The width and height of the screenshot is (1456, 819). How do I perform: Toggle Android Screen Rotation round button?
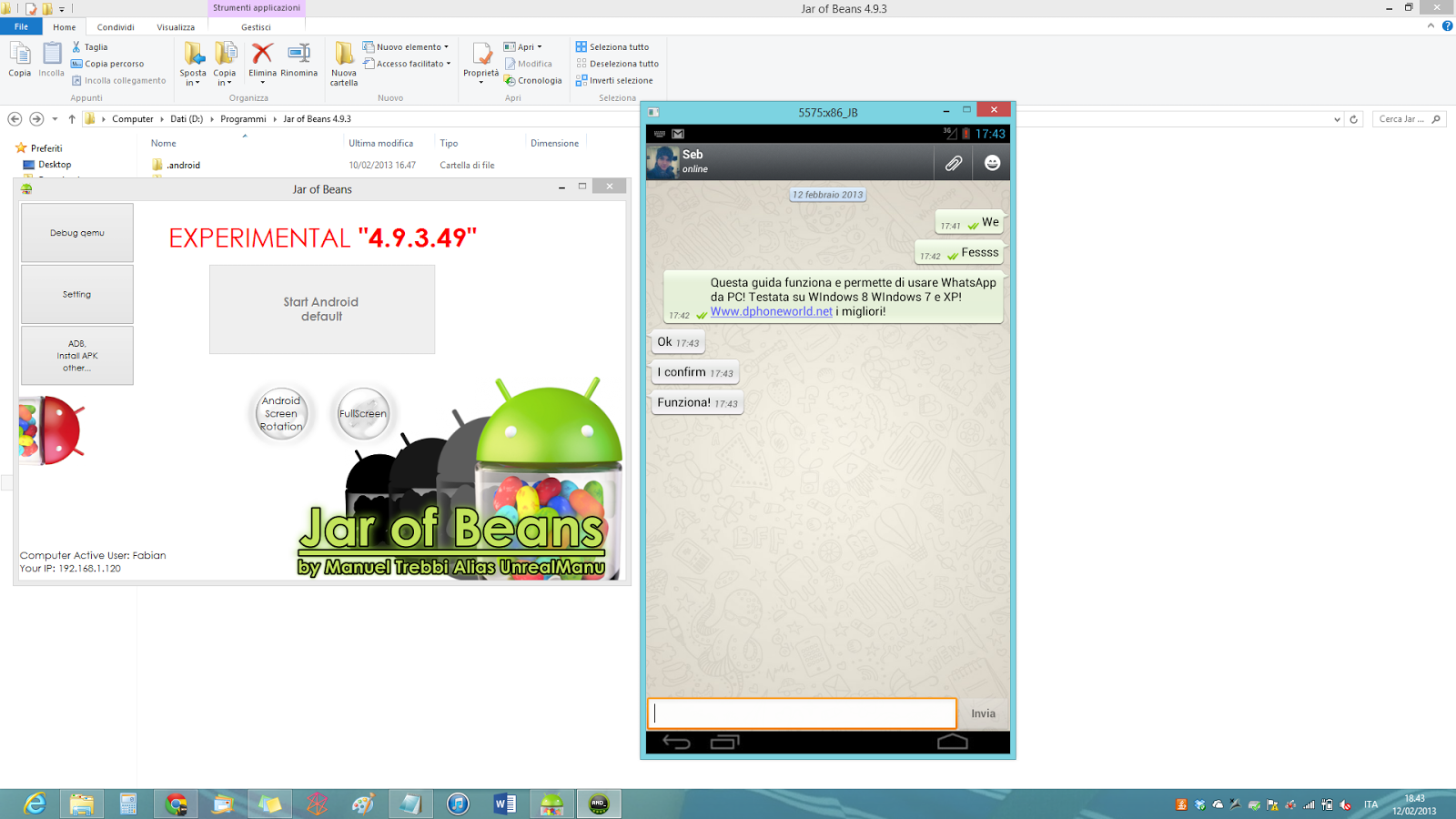[281, 414]
